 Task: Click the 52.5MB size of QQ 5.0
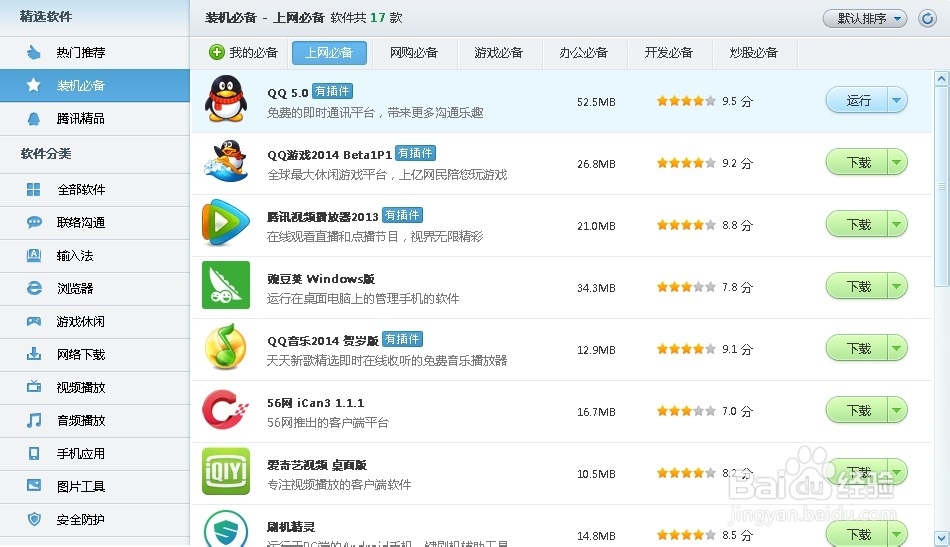tap(596, 102)
